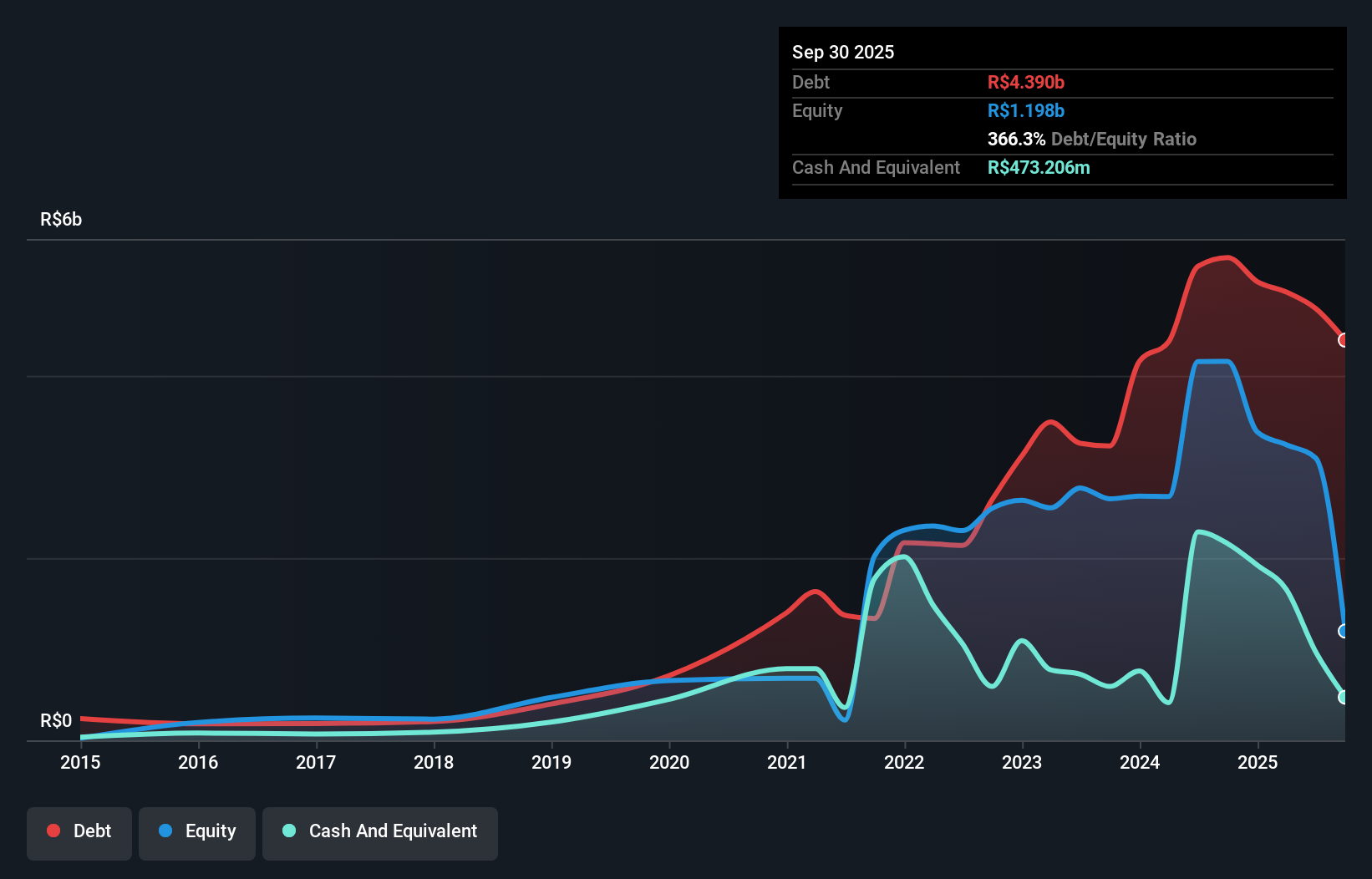1372x879 pixels.
Task: Click the teal Cash And Equivalent legend dot
Action: 288,831
